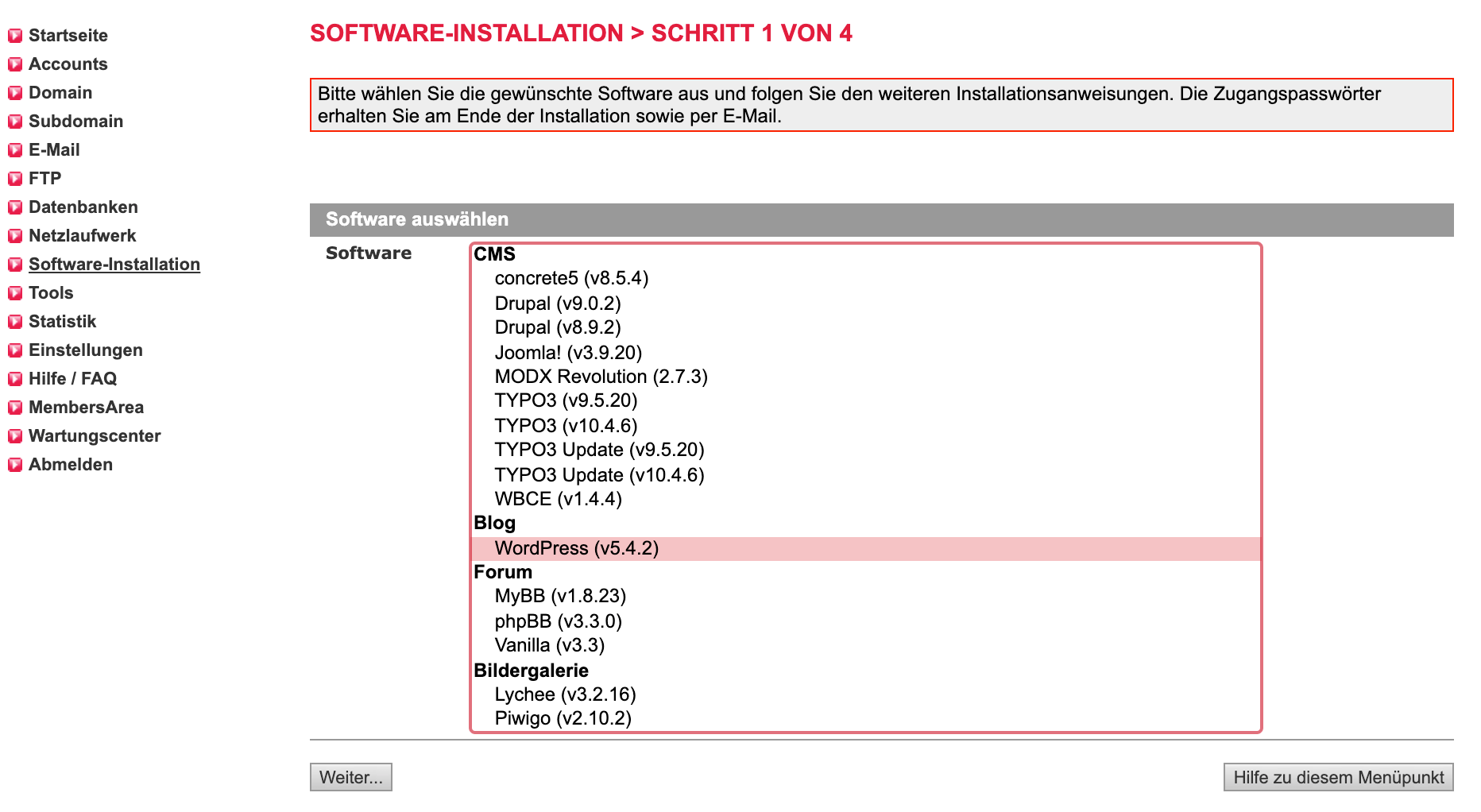Screen dimensions: 1481x812
Task: Click the red arrow icon beside Software-Installation
Action: pyautogui.click(x=15, y=265)
